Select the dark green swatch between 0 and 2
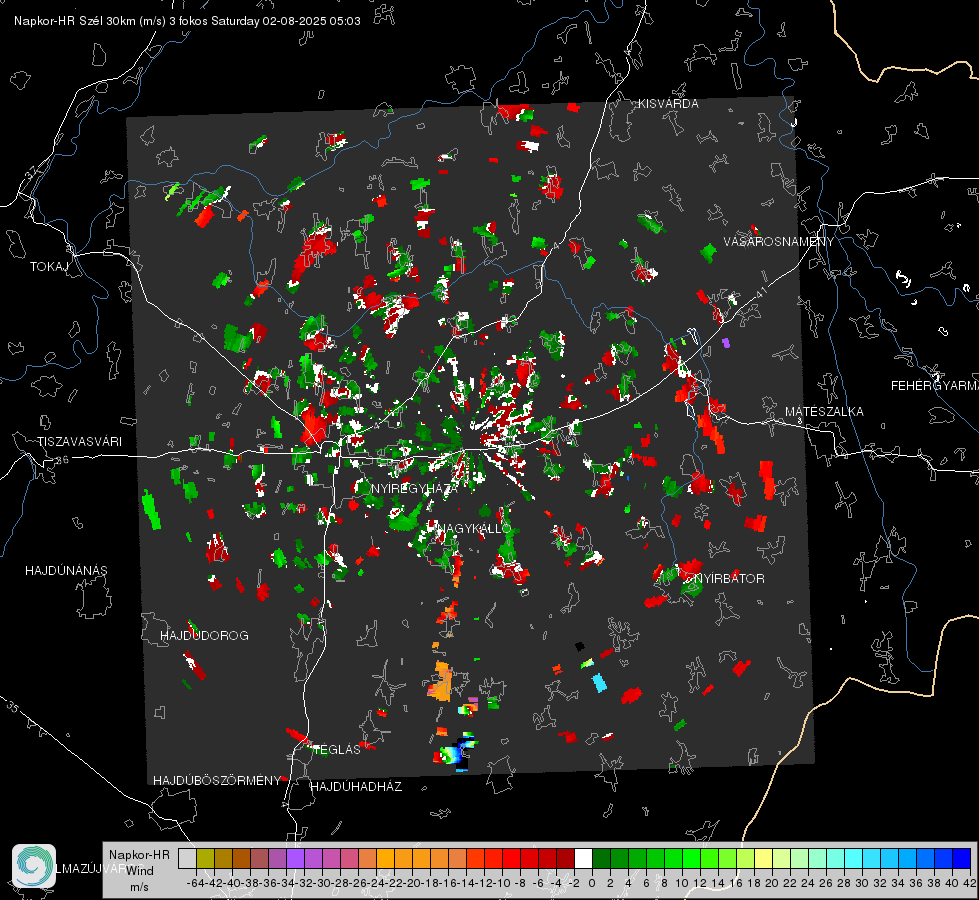 click(x=601, y=858)
